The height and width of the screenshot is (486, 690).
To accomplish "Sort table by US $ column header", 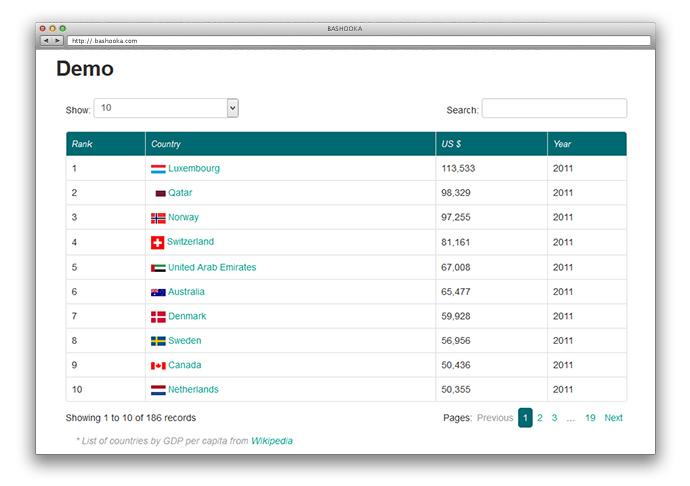I will pos(451,144).
